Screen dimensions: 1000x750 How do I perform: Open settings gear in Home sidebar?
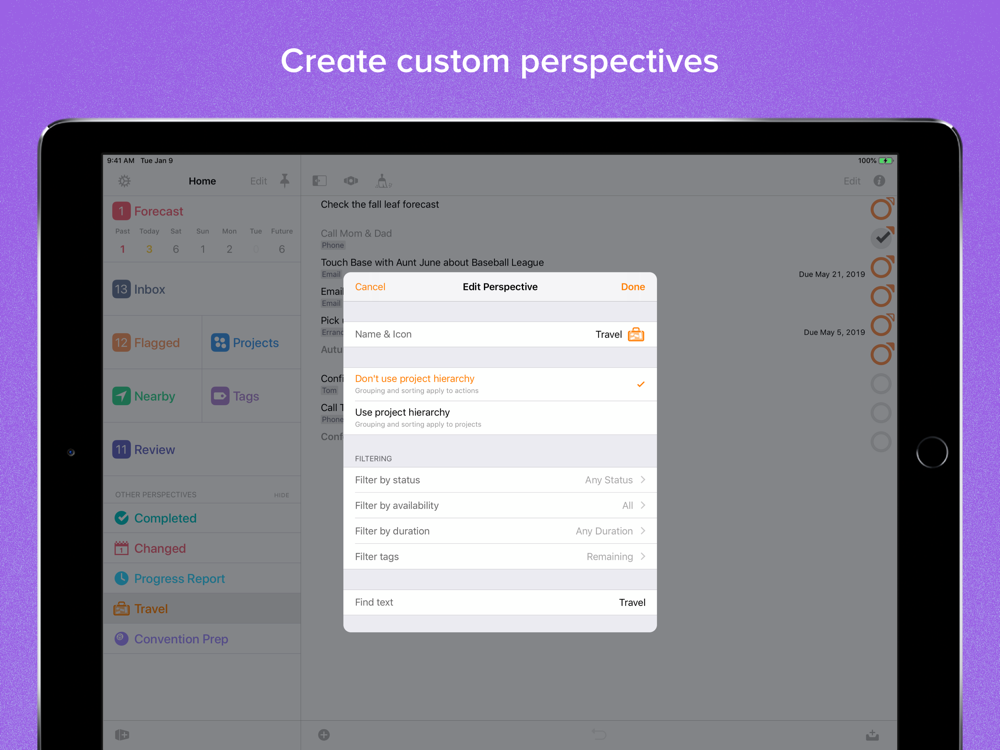click(124, 181)
